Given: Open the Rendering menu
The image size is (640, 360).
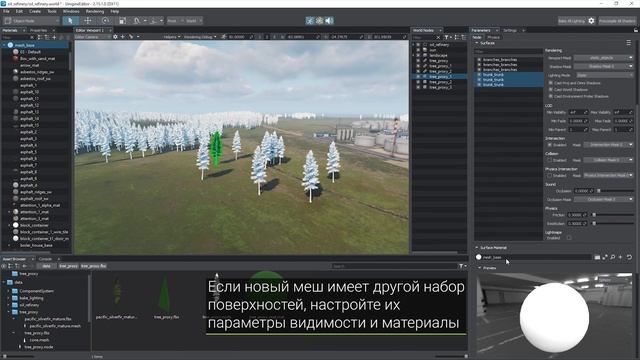Looking at the screenshot, I should pyautogui.click(x=95, y=11).
